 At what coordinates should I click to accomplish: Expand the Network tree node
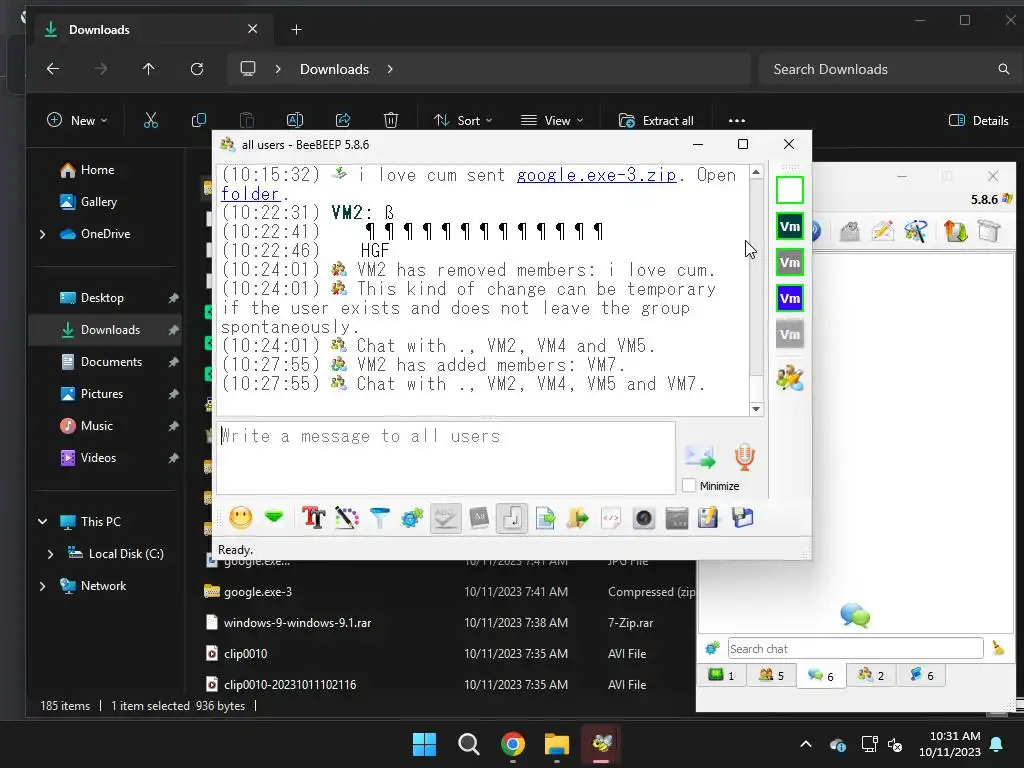[x=42, y=586]
